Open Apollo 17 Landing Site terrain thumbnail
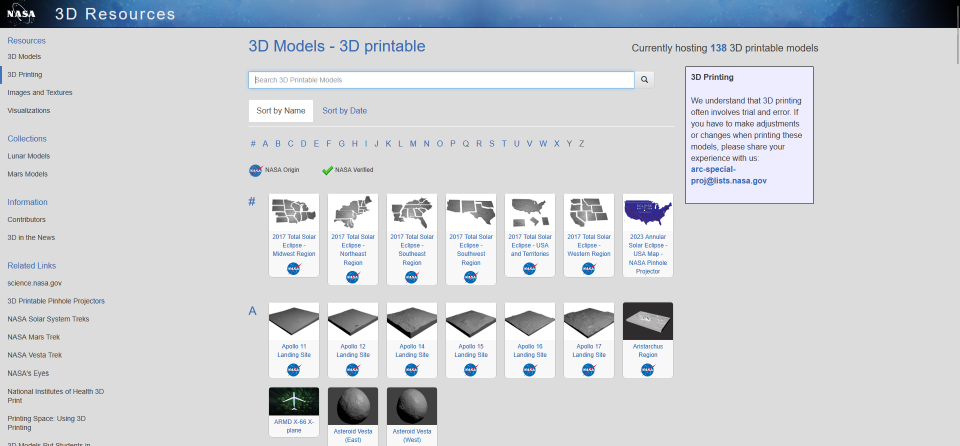Screen dimensions: 960x446 [x=588, y=321]
